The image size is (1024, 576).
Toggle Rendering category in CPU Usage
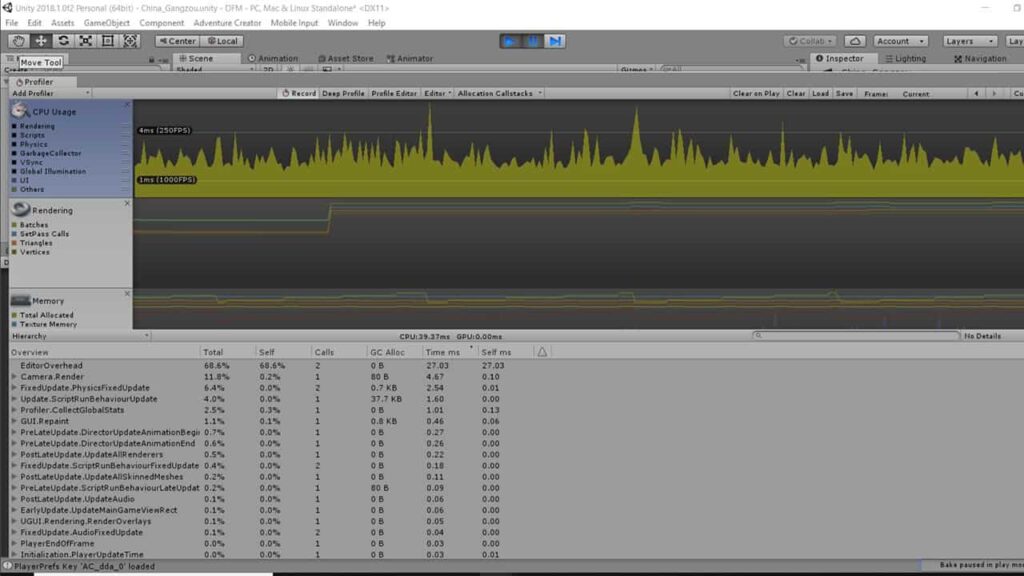(x=14, y=126)
